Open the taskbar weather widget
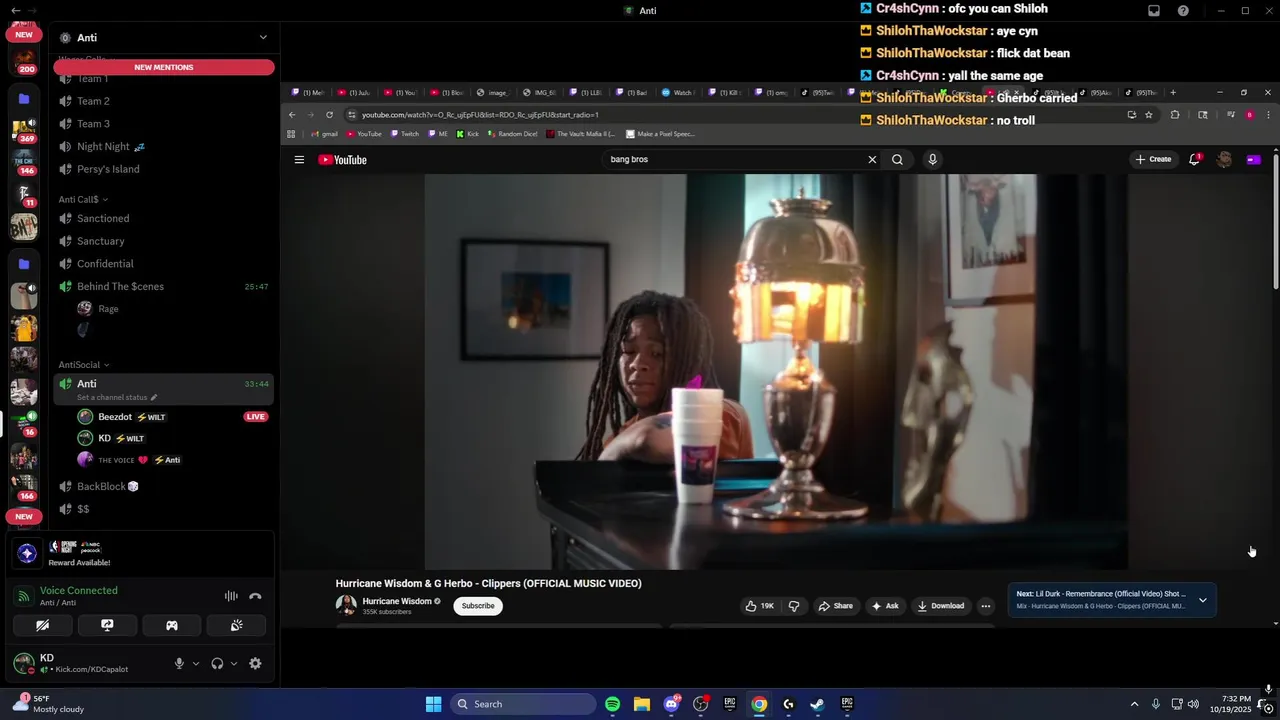 point(48,704)
